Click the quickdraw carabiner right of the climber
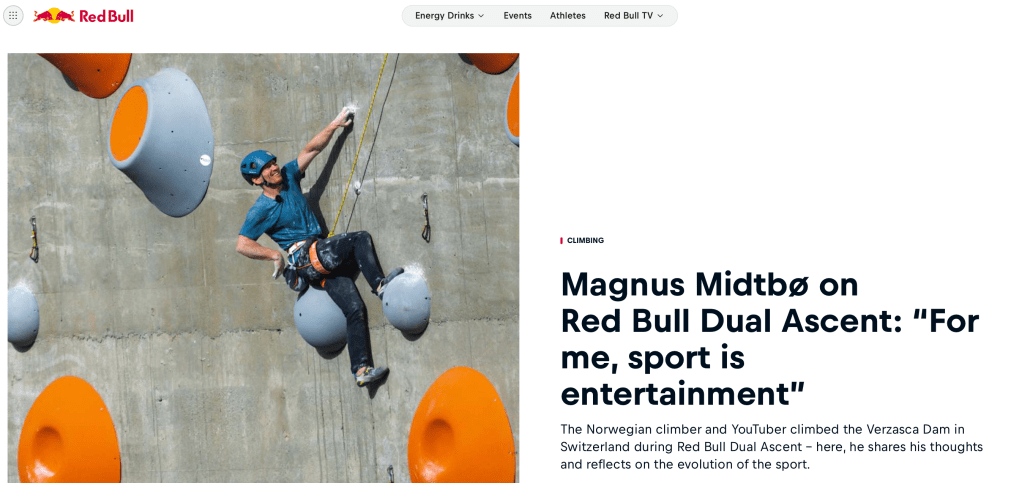 425,218
